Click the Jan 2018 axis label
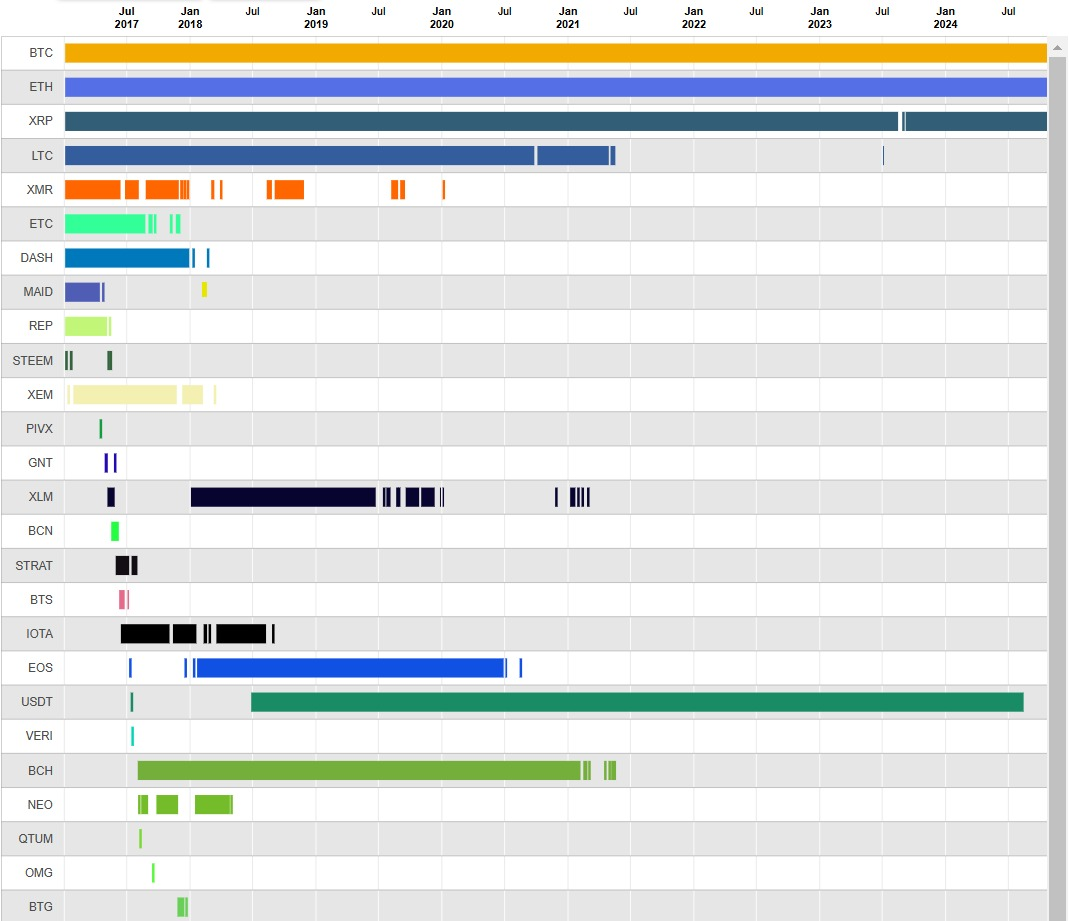Image resolution: width=1069 pixels, height=921 pixels. pyautogui.click(x=190, y=18)
